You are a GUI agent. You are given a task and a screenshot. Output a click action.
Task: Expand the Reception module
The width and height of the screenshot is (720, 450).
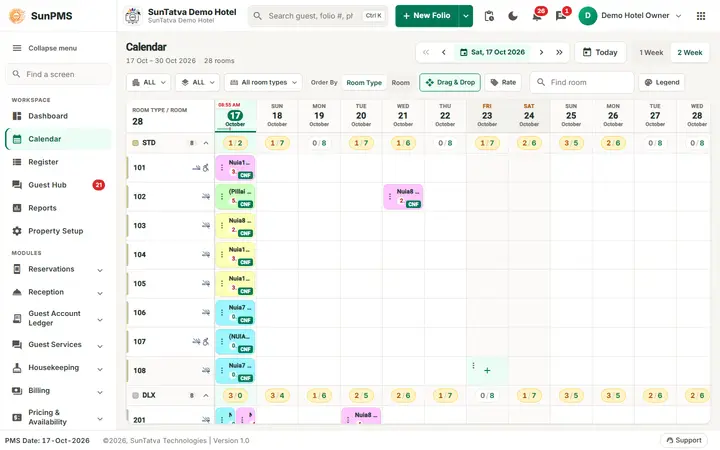[58, 292]
